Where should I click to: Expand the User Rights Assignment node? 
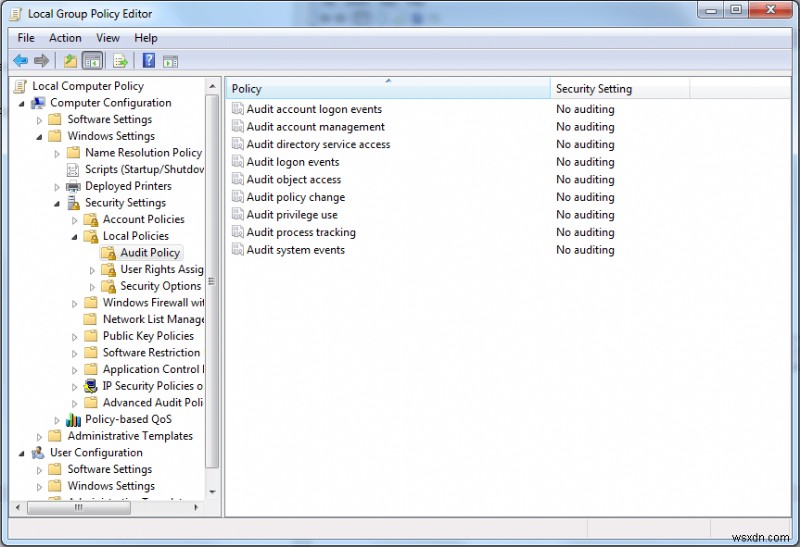point(92,270)
